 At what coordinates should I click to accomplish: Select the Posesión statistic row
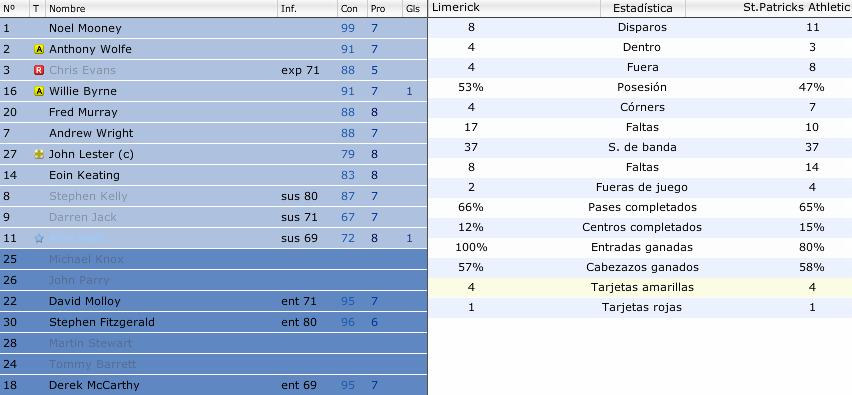point(640,87)
